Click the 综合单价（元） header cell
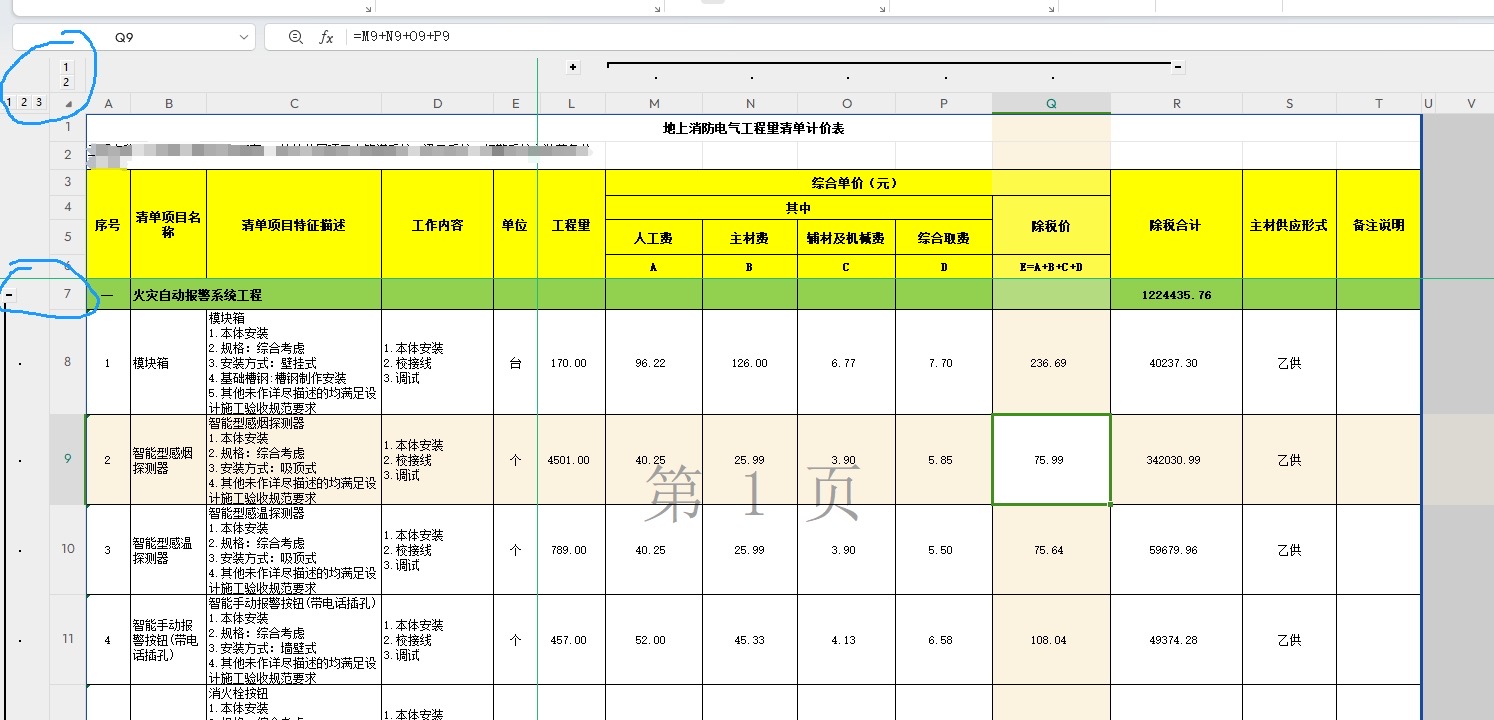Viewport: 1494px width, 720px height. (858, 182)
